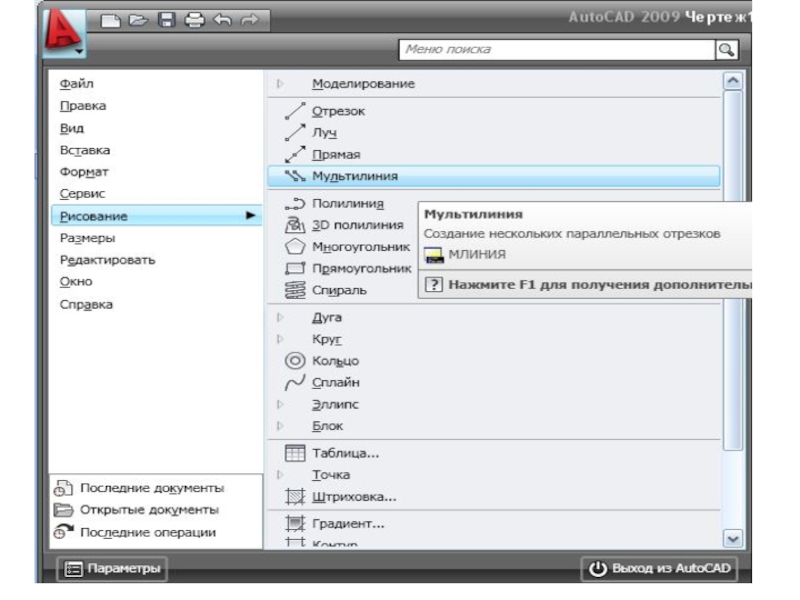
Task: Click the Undo arrow icon
Action: 222,20
